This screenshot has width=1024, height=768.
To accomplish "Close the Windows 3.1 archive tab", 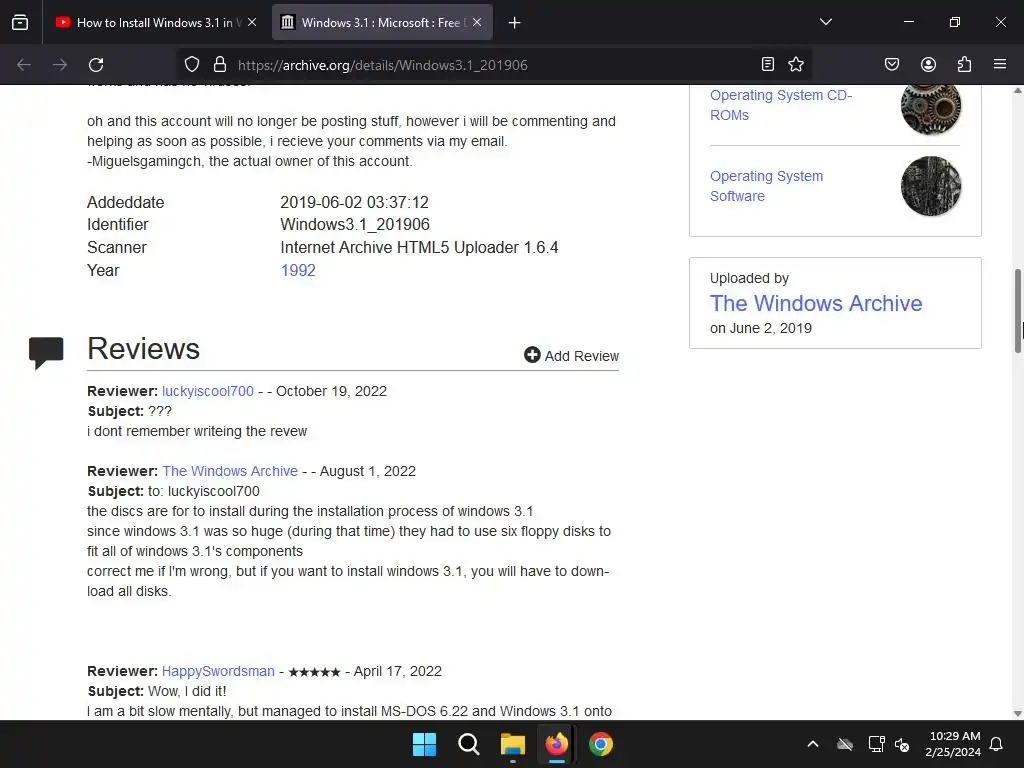I will 477,22.
